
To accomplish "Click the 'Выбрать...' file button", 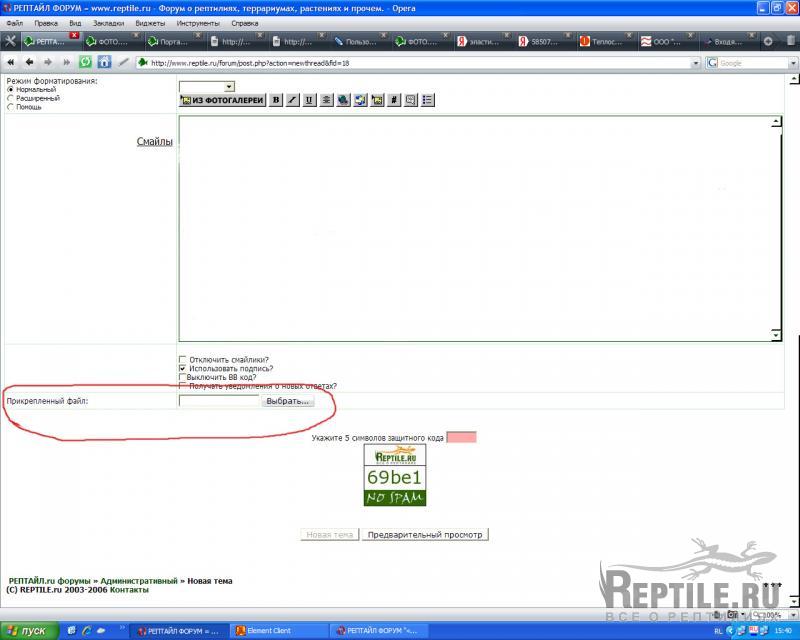I will [x=289, y=401].
